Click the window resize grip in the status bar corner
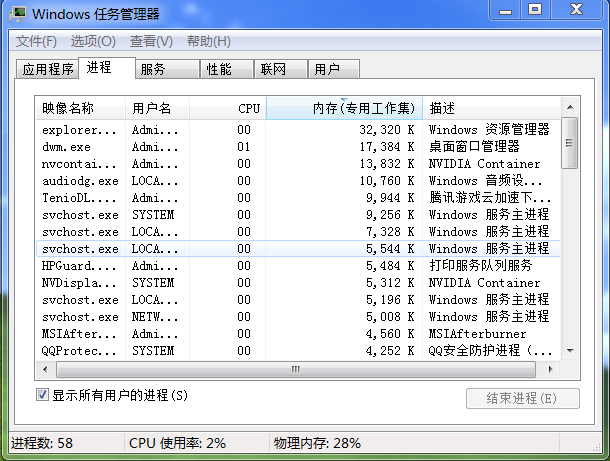Screen dimensions: 610x461 pyautogui.click(x=596, y=447)
